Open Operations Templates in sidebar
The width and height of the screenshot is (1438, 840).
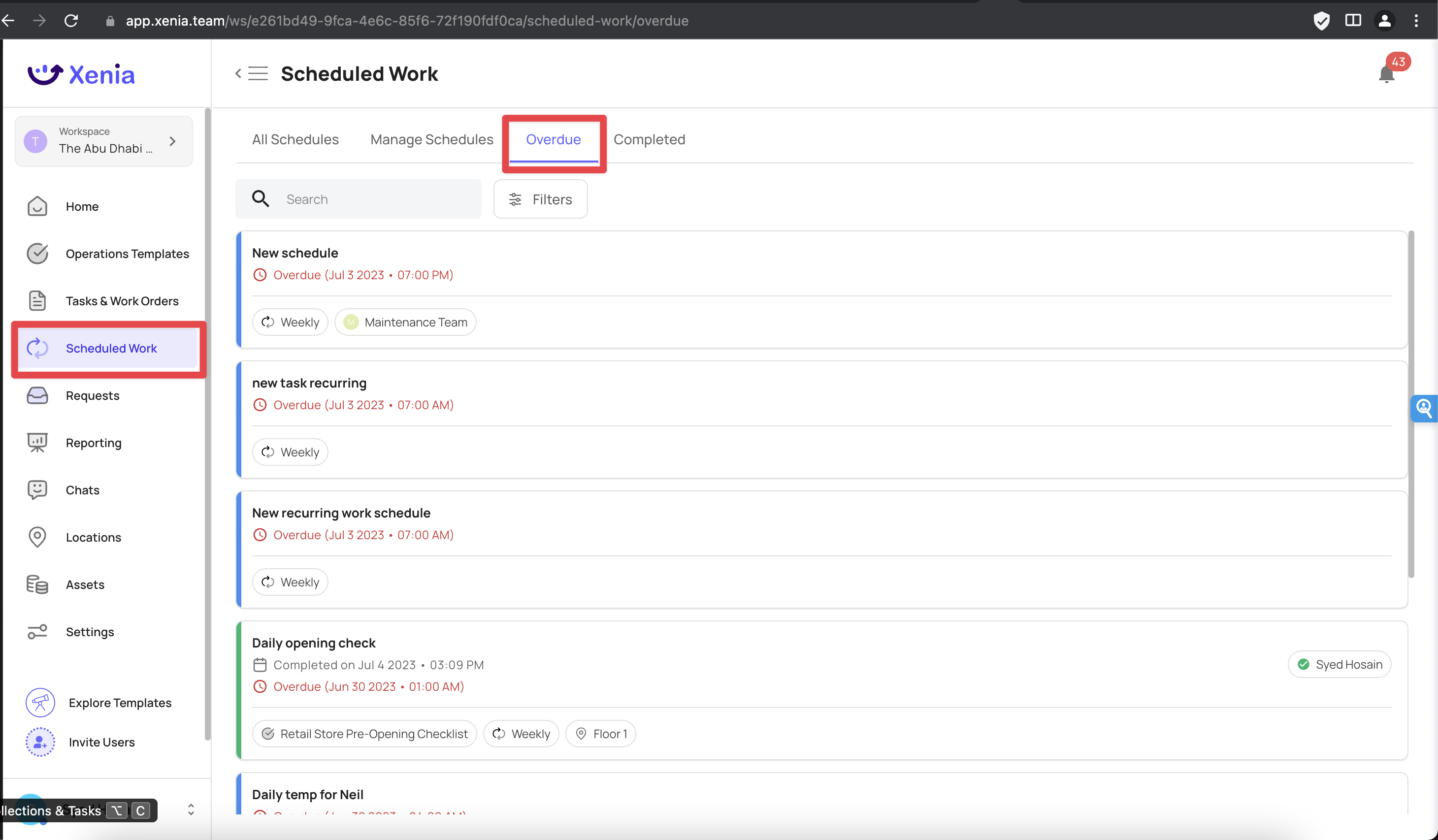tap(127, 254)
